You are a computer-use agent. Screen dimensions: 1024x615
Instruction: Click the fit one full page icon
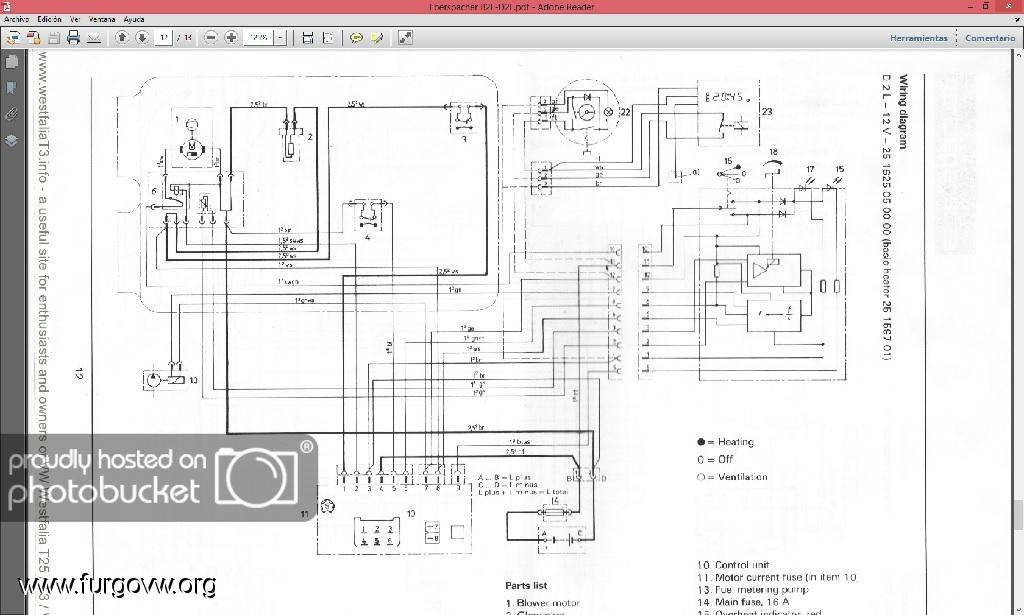328,38
